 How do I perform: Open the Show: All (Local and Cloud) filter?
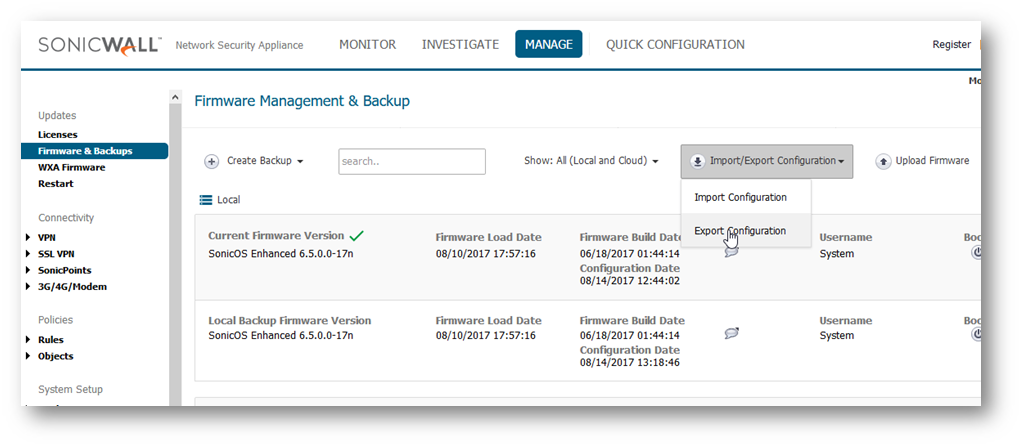tap(591, 161)
